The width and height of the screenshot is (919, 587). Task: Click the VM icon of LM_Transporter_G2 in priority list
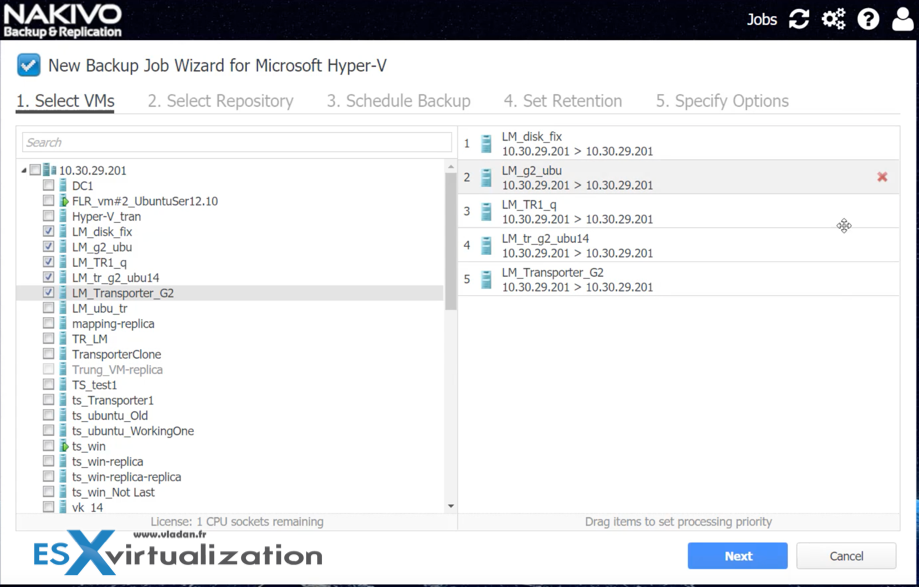coord(486,279)
